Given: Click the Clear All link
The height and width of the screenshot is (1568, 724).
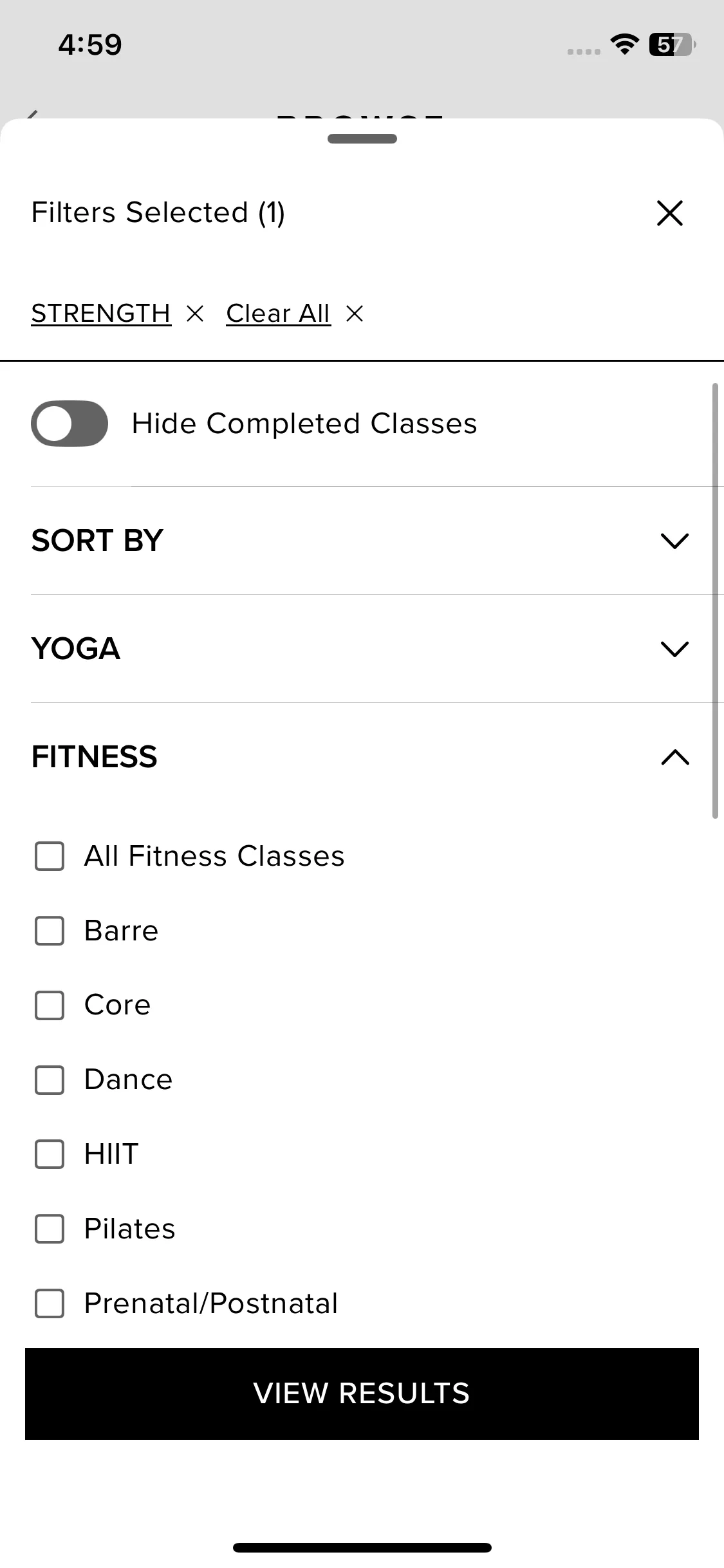Looking at the screenshot, I should [278, 313].
